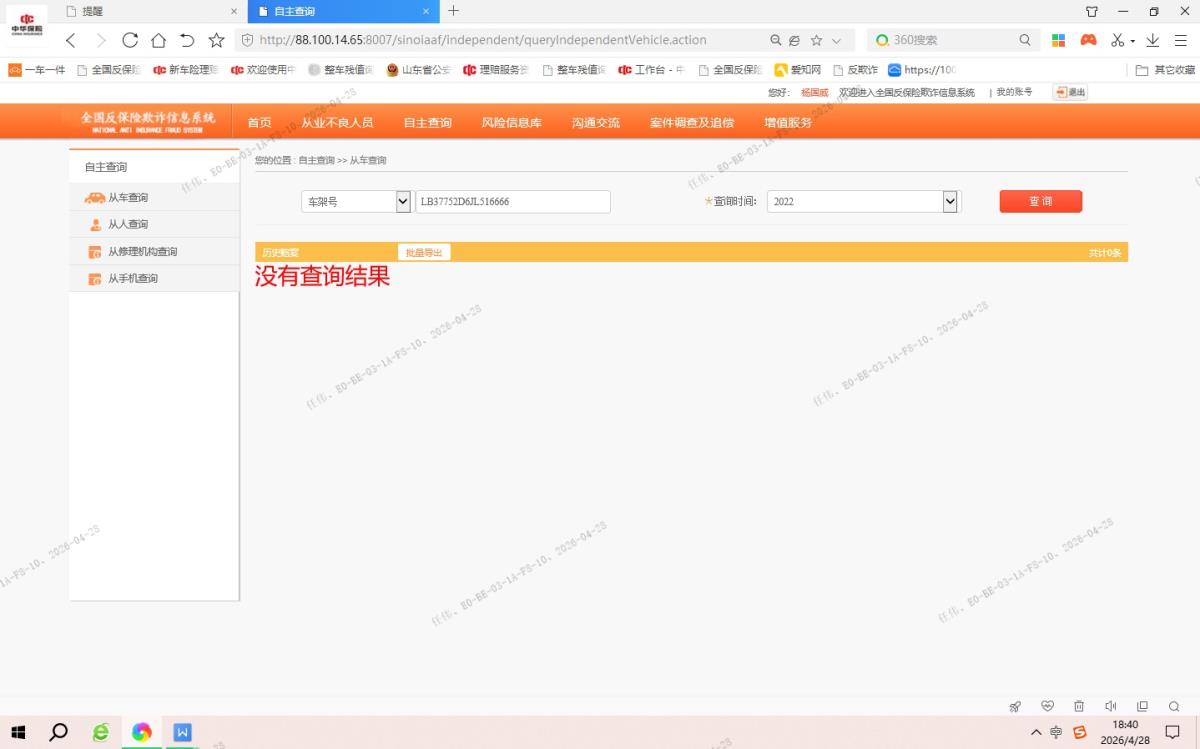Open 沟通交流 navigation item
The height and width of the screenshot is (749, 1200).
(x=595, y=122)
